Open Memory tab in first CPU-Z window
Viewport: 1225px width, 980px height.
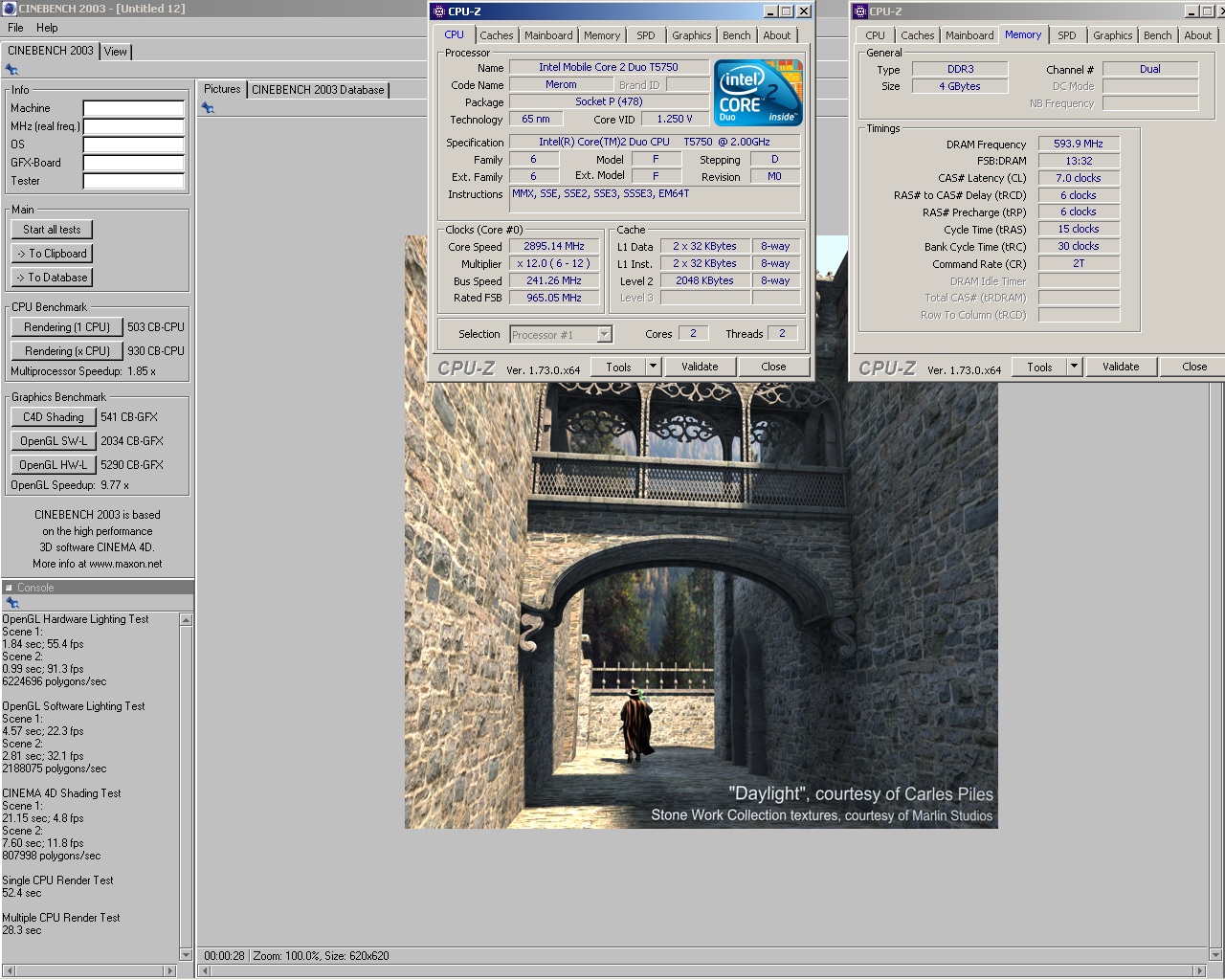pyautogui.click(x=602, y=35)
